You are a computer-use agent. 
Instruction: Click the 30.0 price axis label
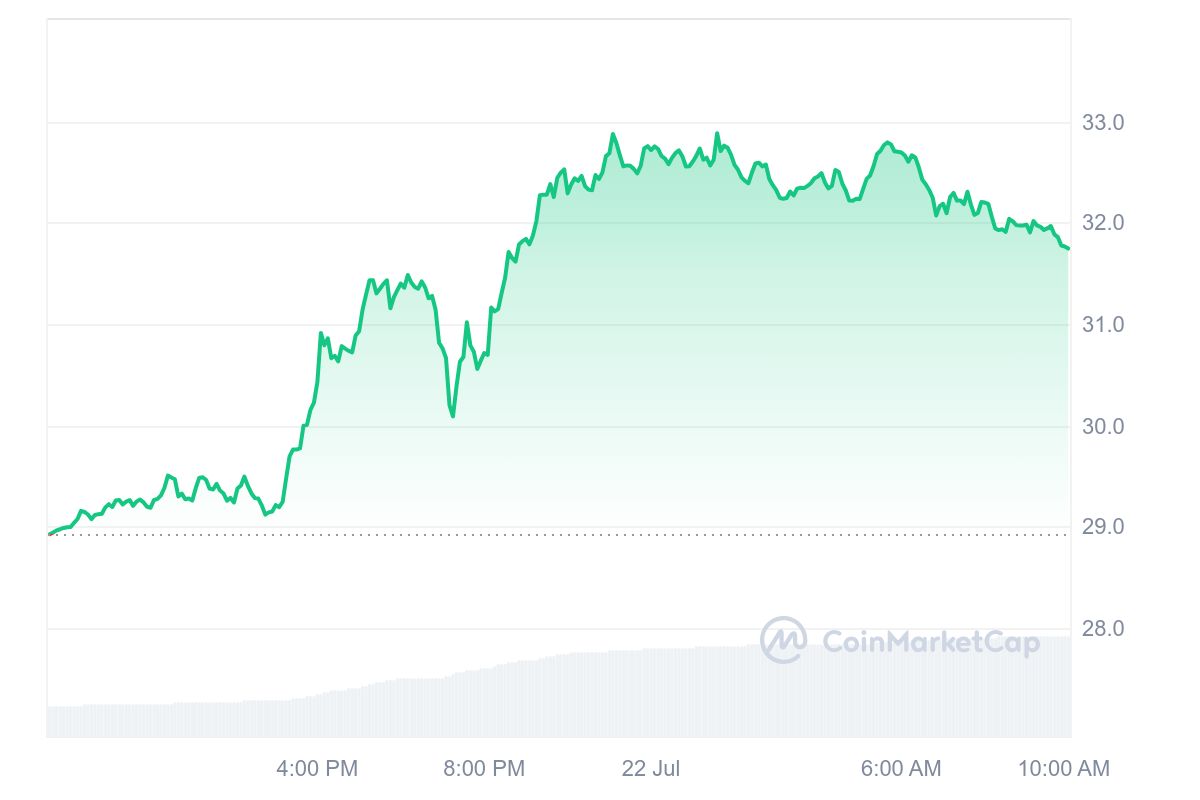[x=1103, y=427]
